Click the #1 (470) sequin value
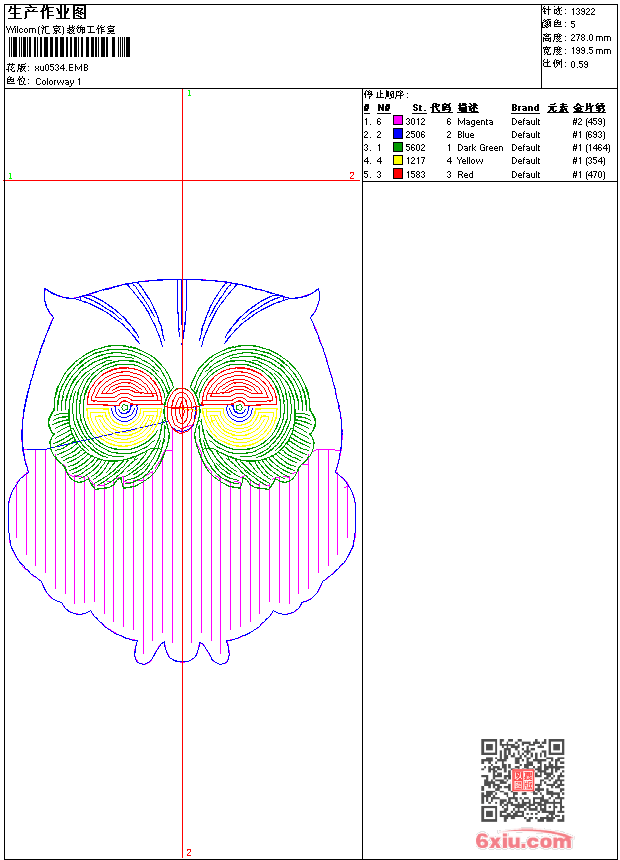620x860 pixels. (589, 174)
